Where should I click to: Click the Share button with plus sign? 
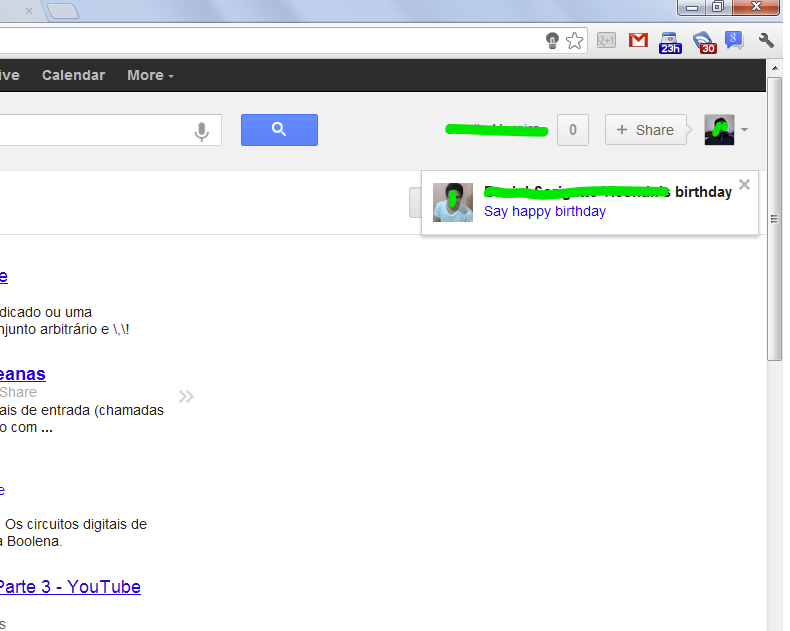tap(645, 130)
